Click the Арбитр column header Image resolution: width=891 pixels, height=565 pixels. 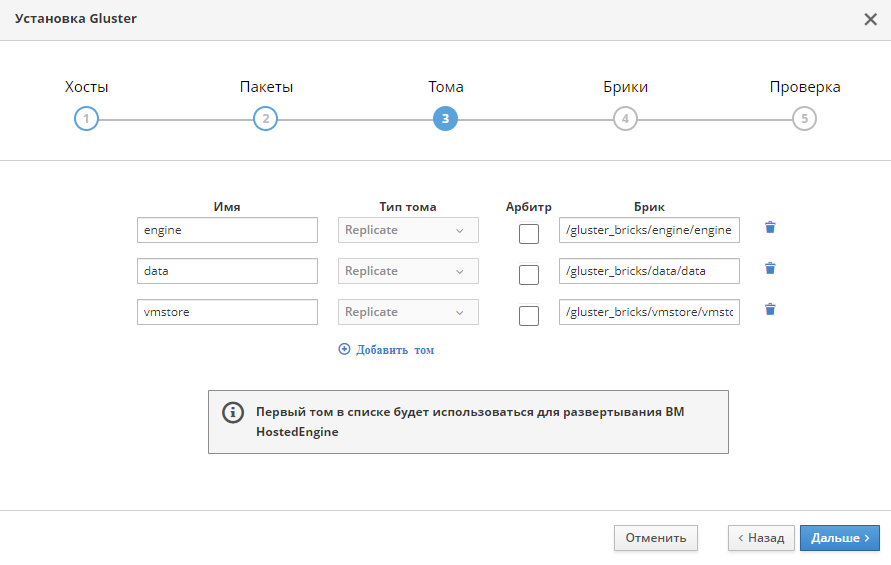click(x=528, y=207)
